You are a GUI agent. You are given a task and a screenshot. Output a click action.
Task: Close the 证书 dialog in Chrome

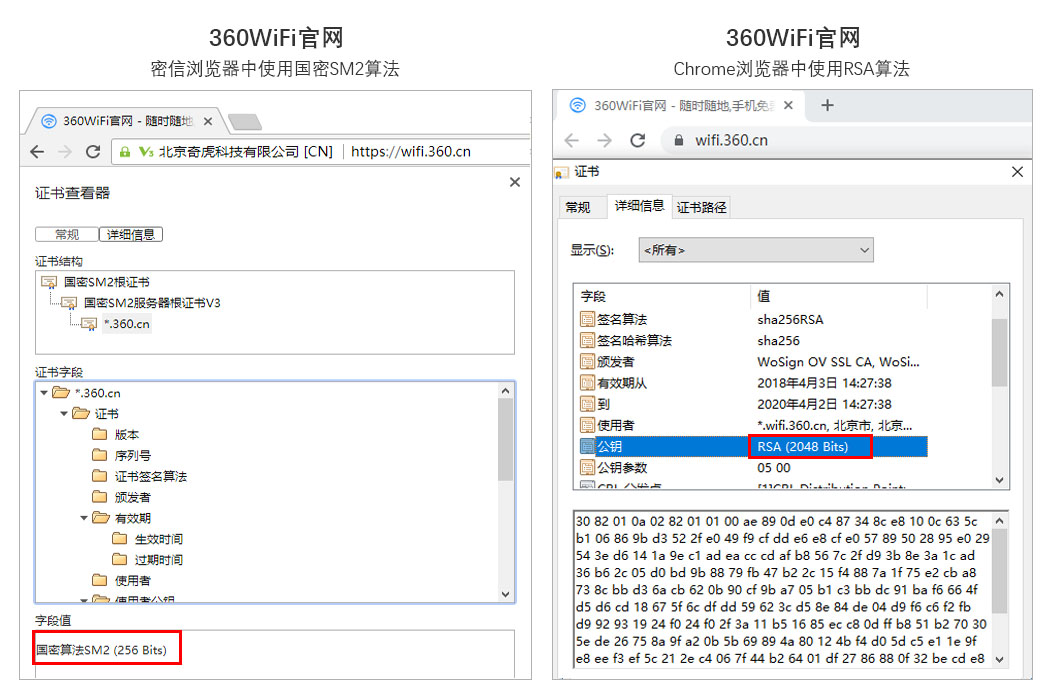(1017, 172)
